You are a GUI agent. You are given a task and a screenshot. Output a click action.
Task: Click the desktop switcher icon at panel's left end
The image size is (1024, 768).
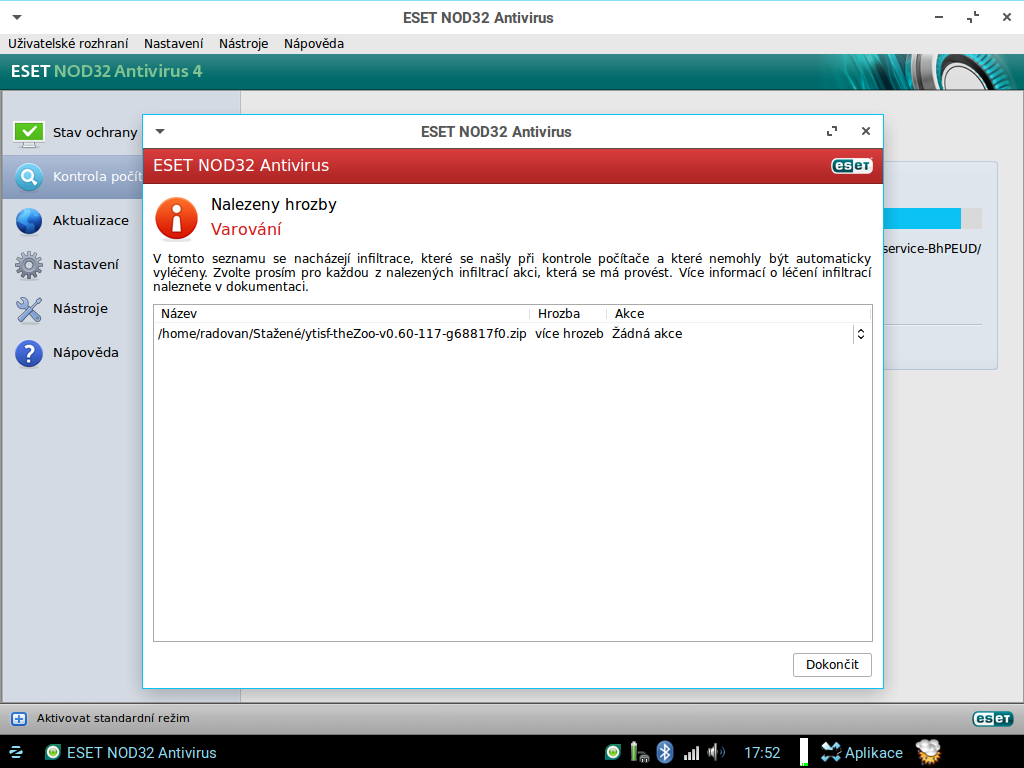(16, 752)
